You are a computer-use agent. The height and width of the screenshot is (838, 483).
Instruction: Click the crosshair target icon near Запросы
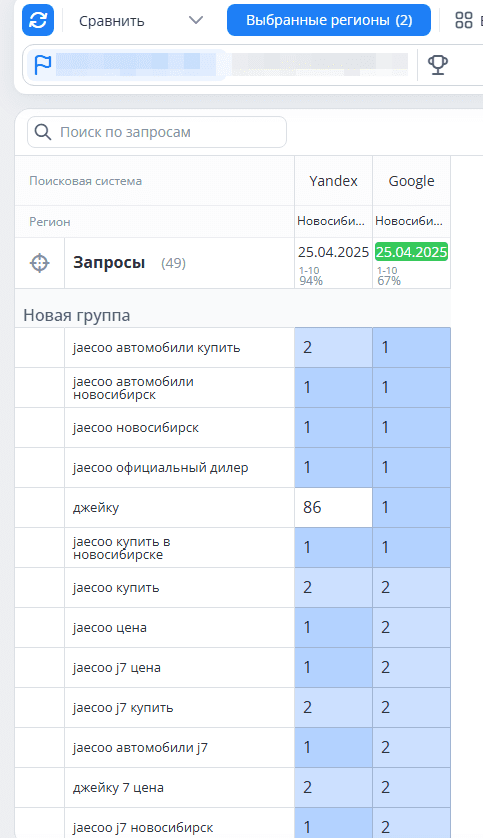pos(40,263)
